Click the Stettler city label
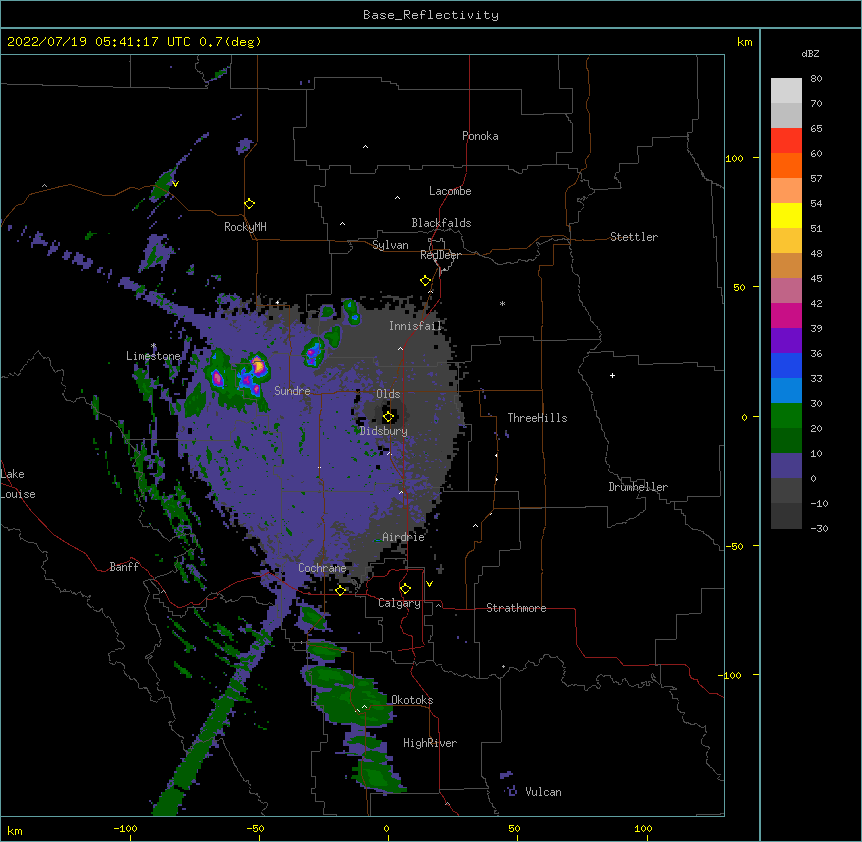This screenshot has height=842, width=862. point(634,237)
